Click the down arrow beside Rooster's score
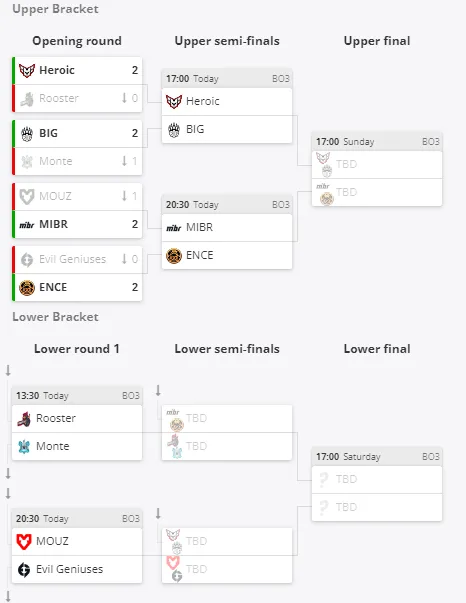 pos(124,98)
